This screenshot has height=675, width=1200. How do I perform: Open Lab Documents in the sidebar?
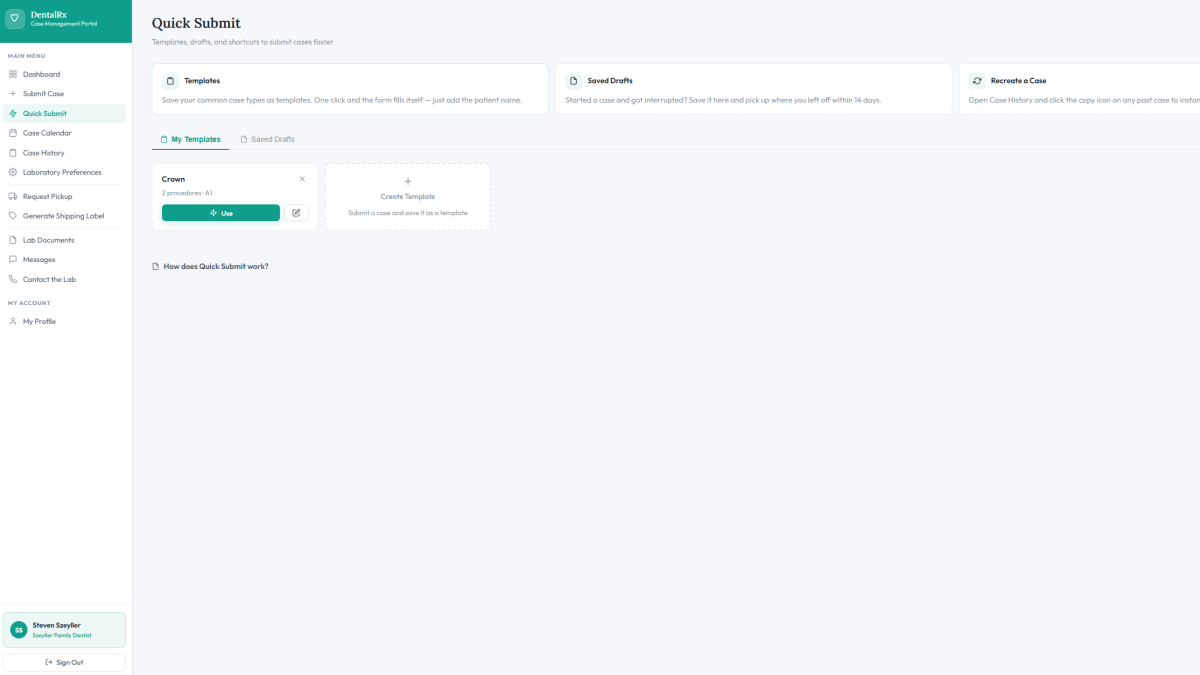tap(65, 240)
